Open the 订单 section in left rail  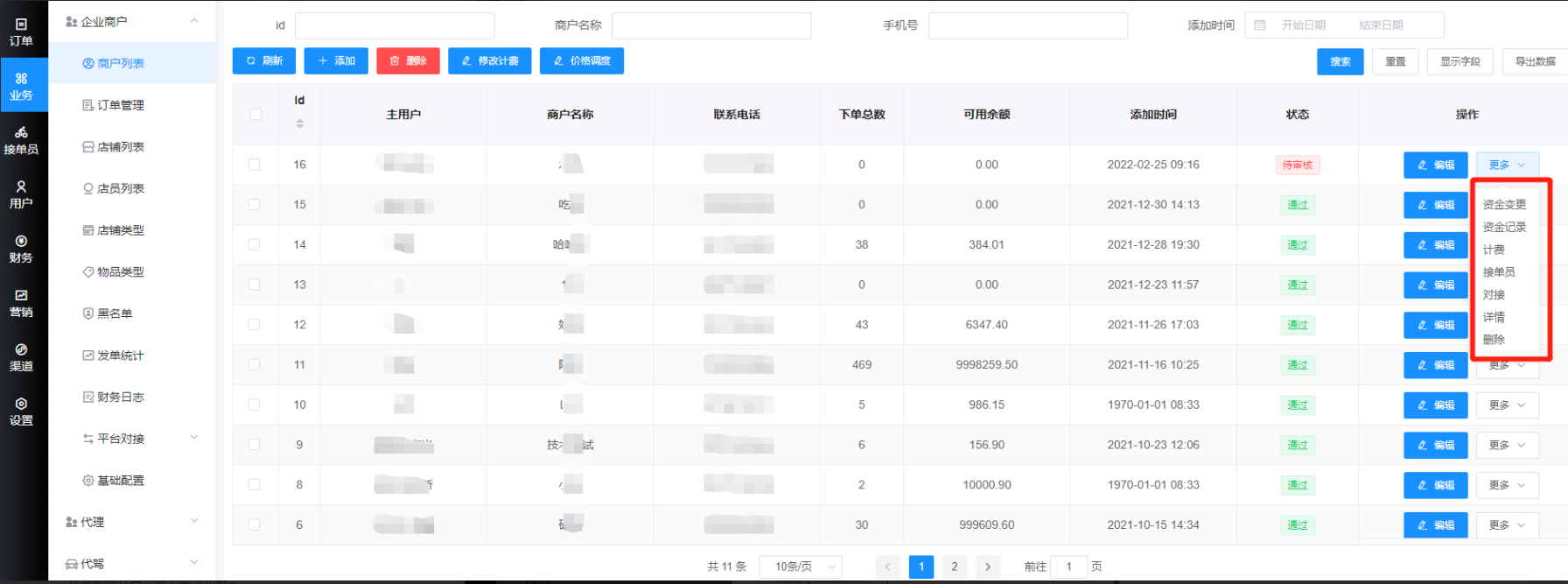click(x=21, y=32)
